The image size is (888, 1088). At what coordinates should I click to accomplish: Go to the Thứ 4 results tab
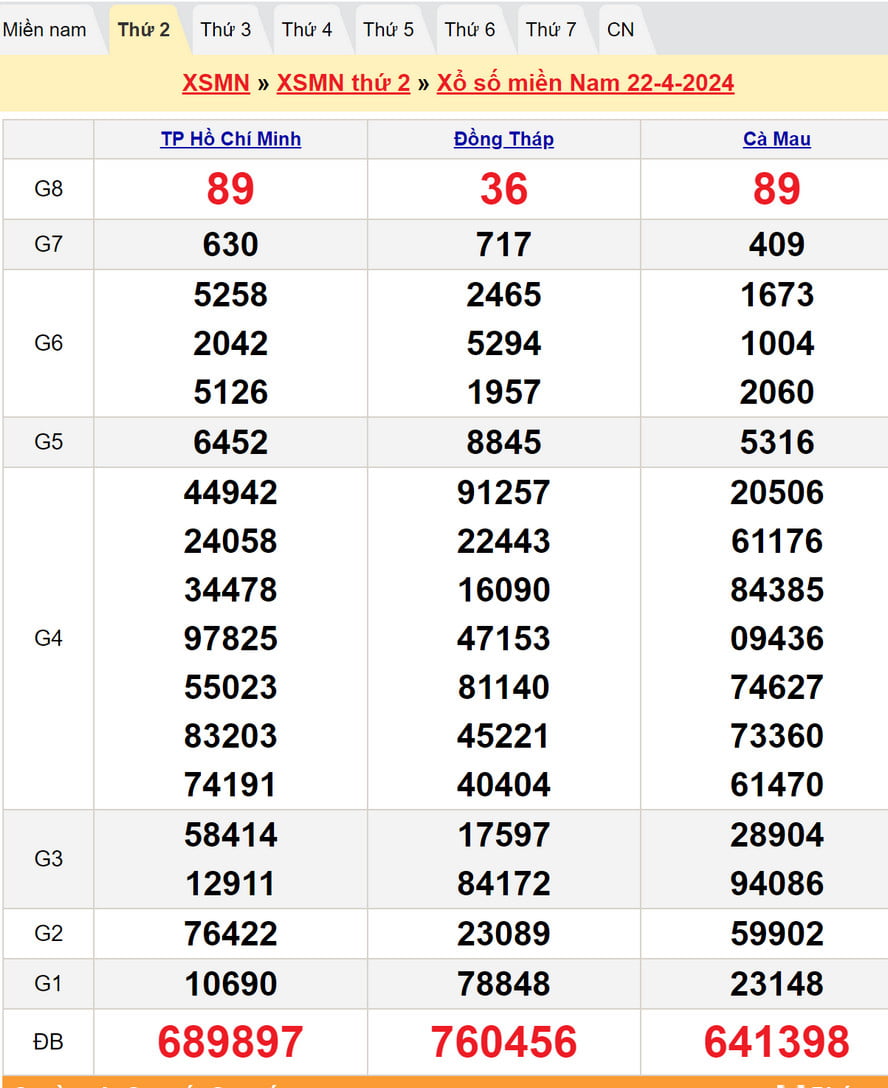(306, 30)
